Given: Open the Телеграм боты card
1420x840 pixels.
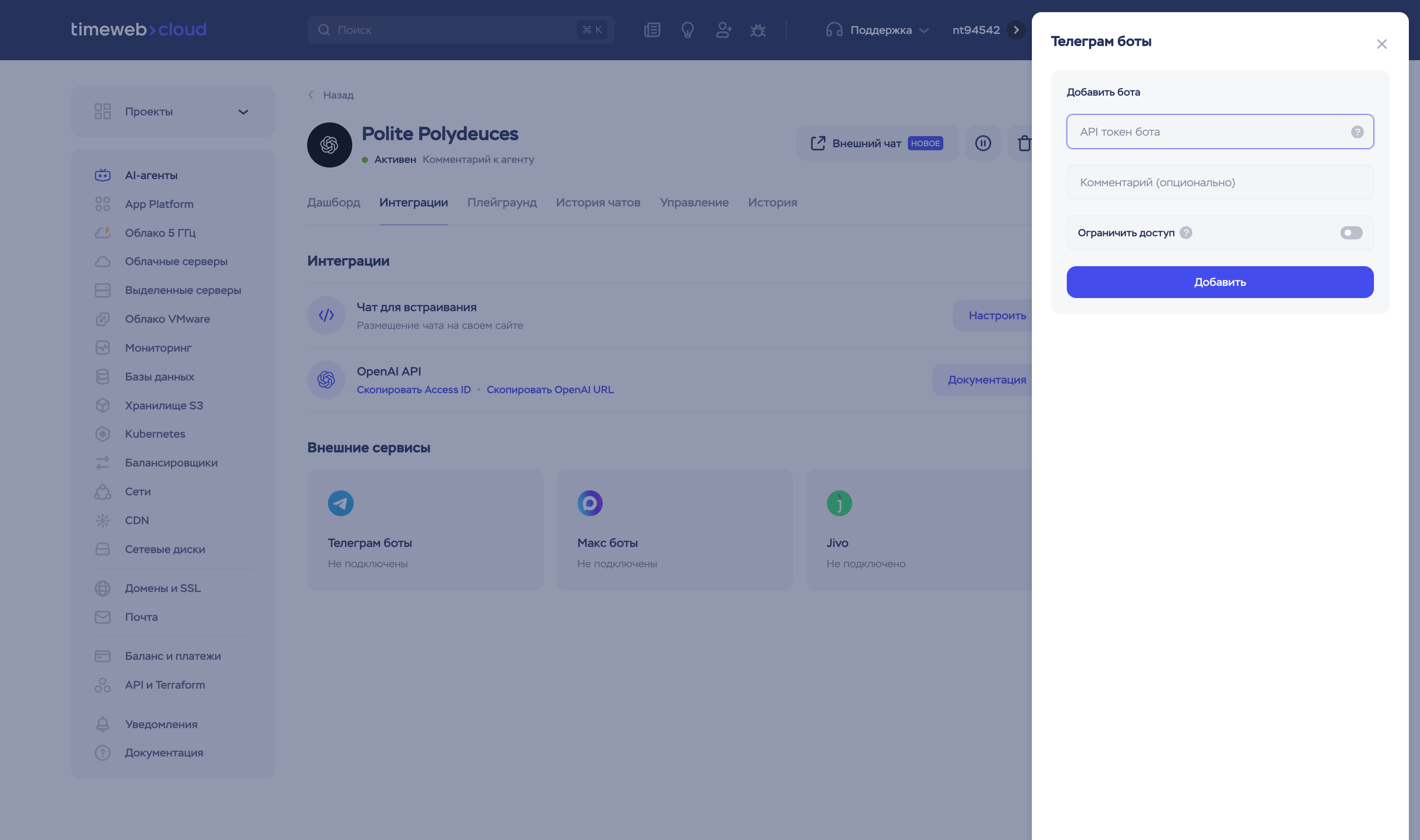Looking at the screenshot, I should 425,530.
